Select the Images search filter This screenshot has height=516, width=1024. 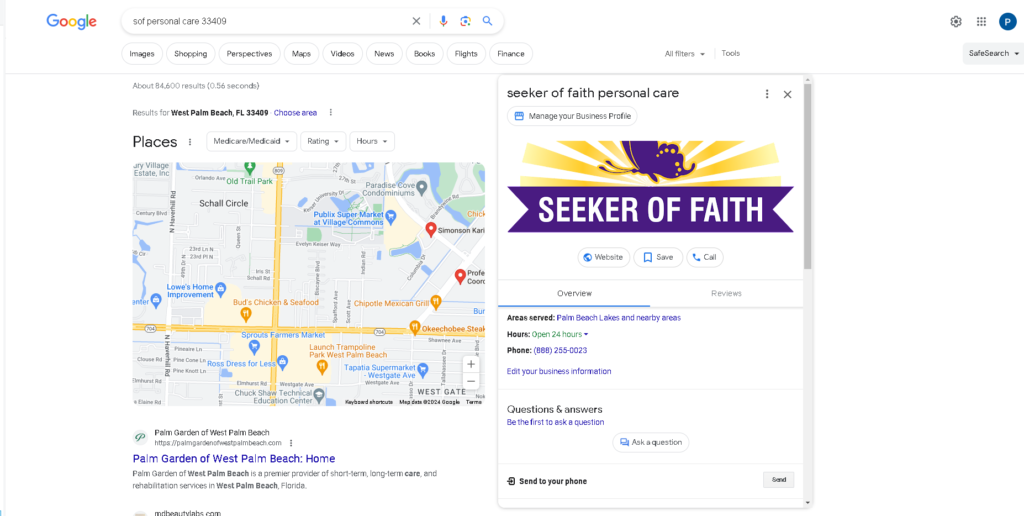coord(142,54)
